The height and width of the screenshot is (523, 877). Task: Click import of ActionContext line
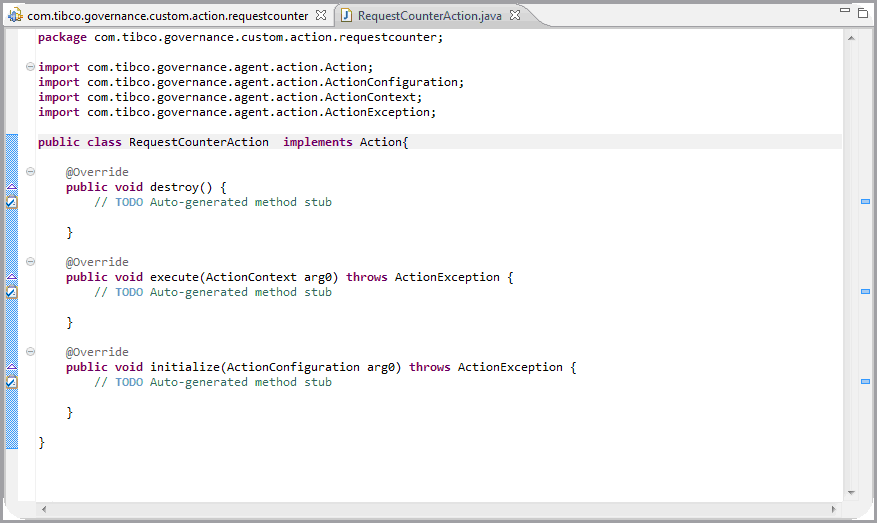[x=230, y=97]
